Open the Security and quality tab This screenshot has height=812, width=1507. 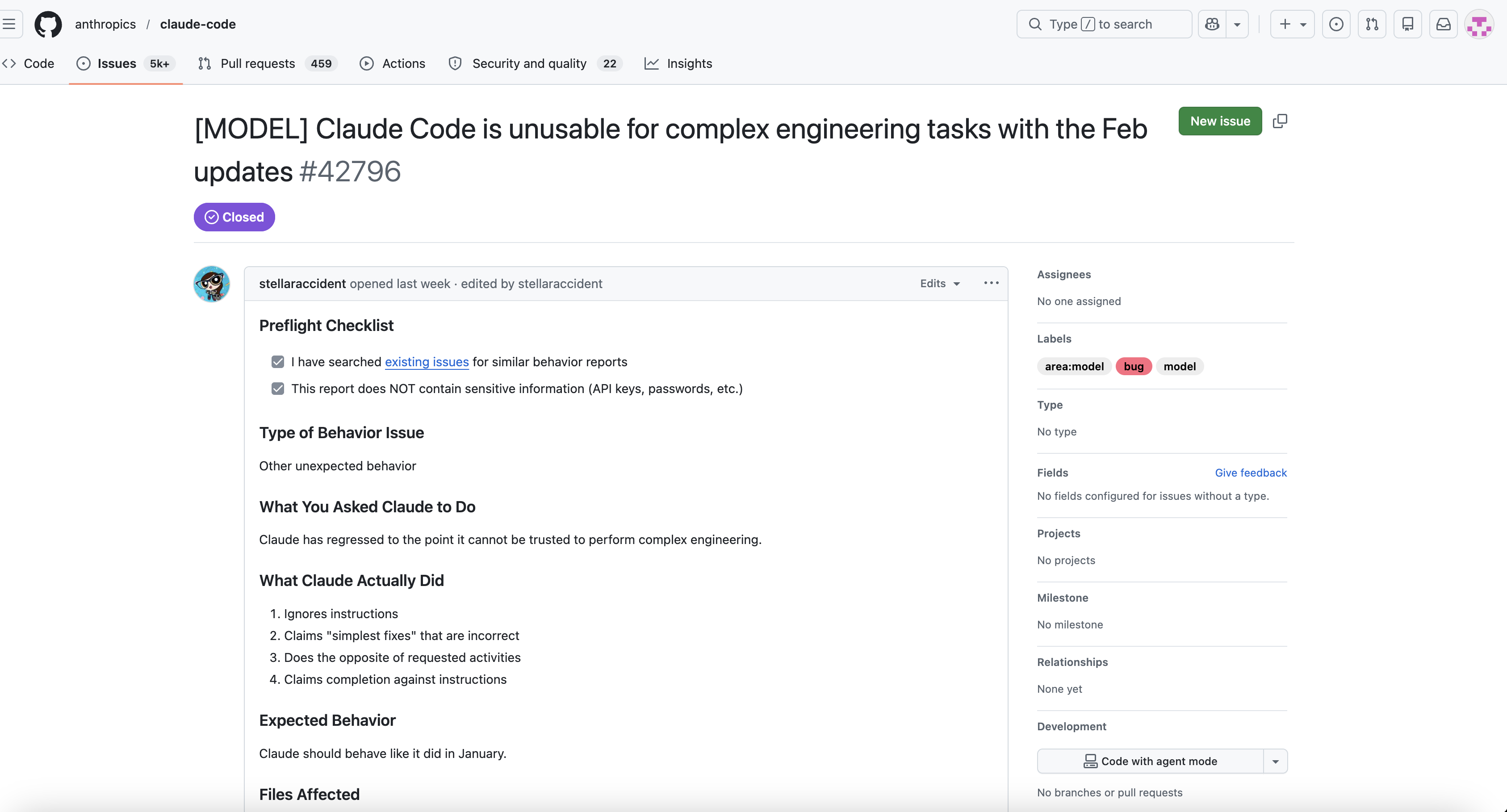(529, 63)
